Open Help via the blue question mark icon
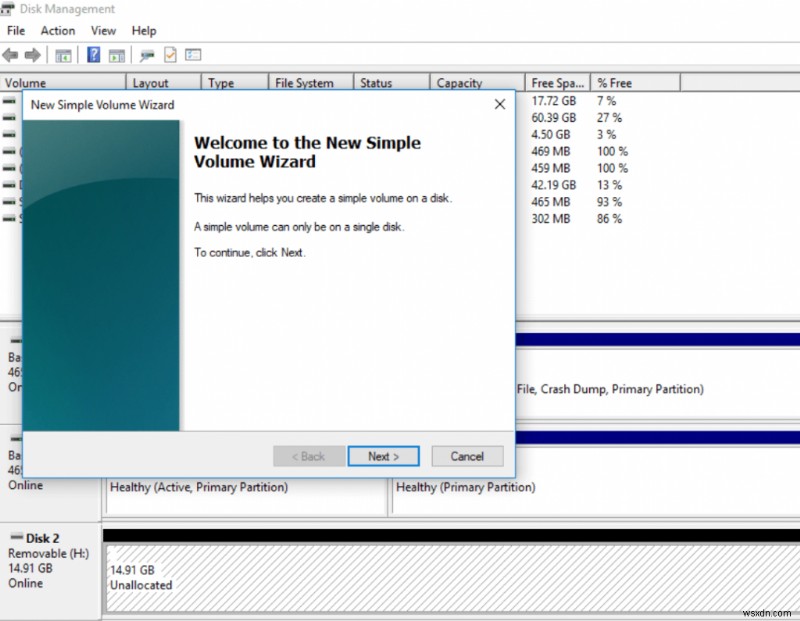 click(x=93, y=55)
